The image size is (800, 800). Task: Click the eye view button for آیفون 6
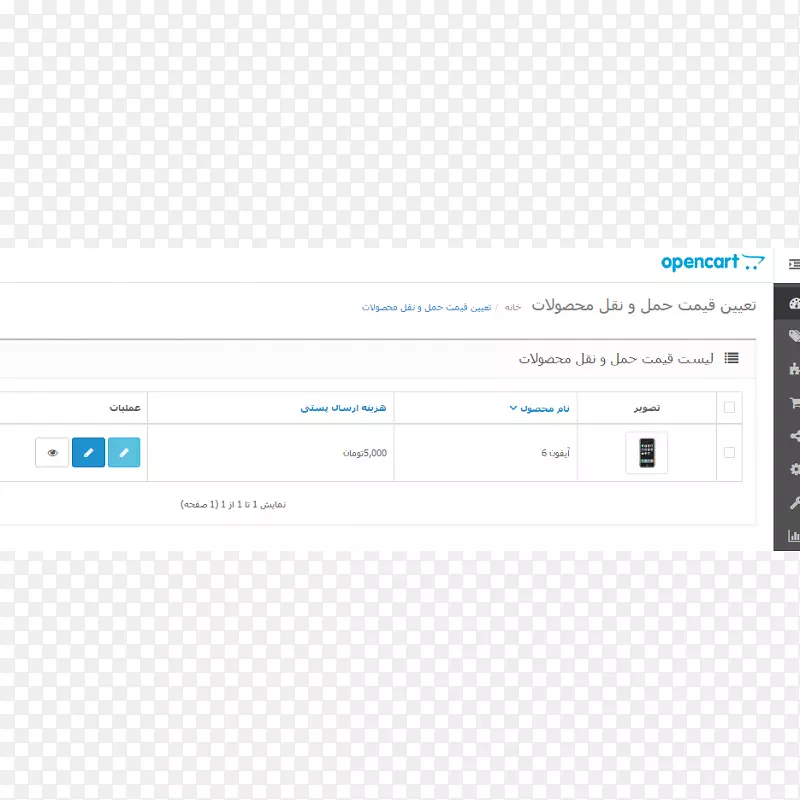tap(52, 453)
